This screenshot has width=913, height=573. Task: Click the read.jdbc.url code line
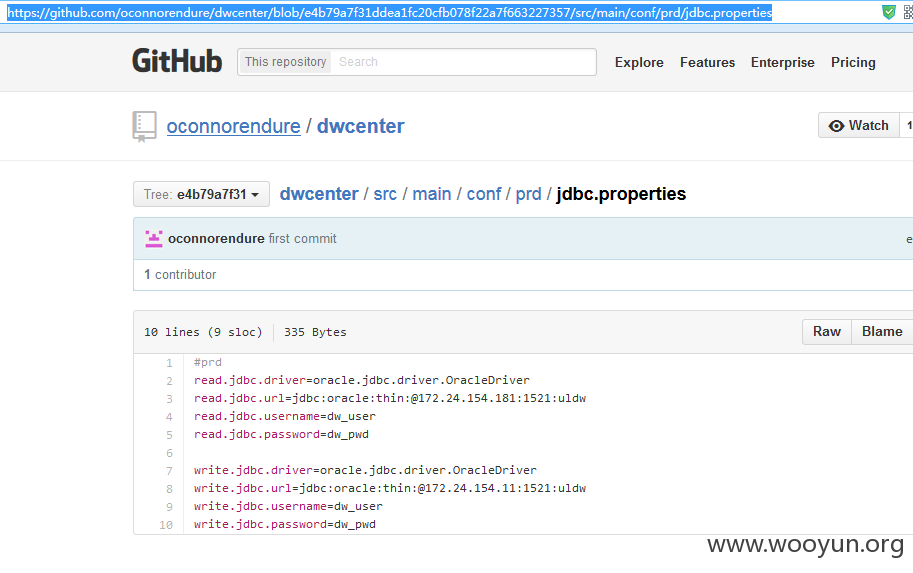[x=390, y=398]
